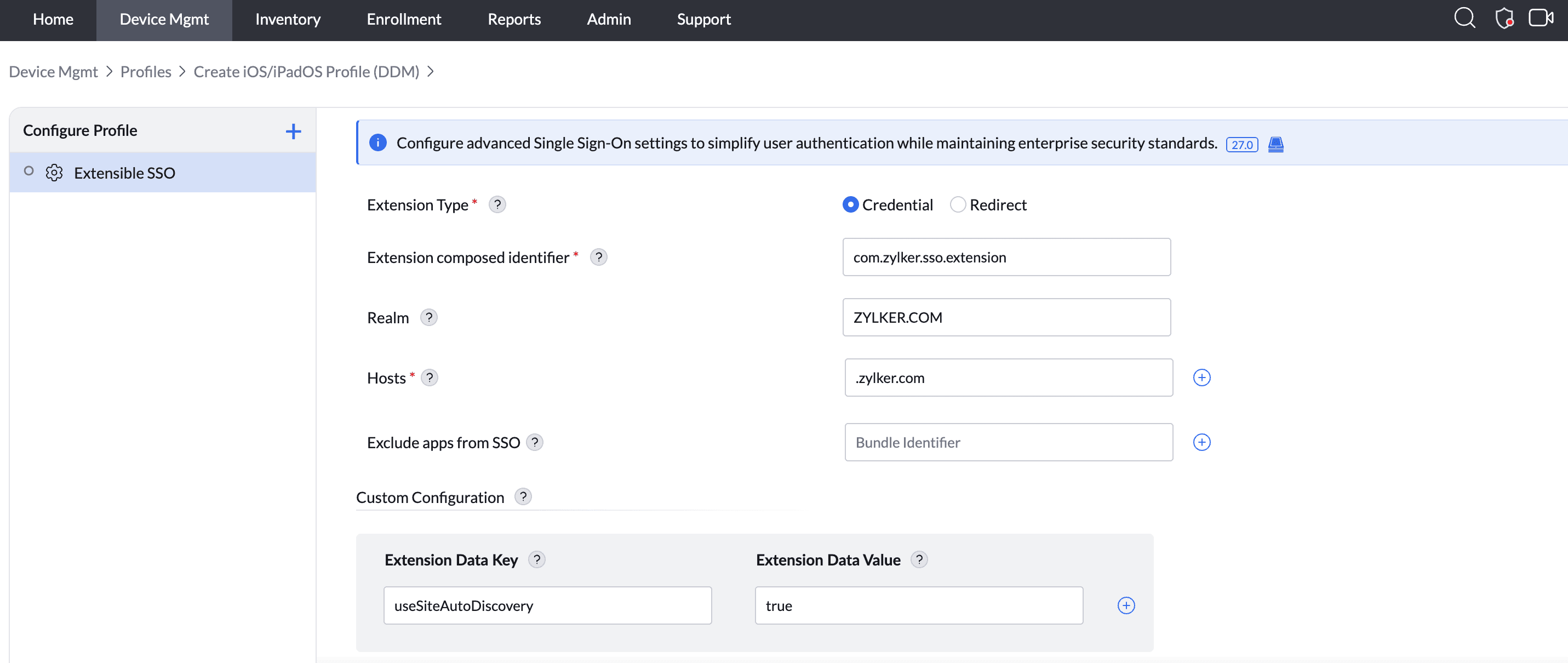Image resolution: width=1568 pixels, height=663 pixels.
Task: Select the Redirect extension type
Action: [958, 204]
